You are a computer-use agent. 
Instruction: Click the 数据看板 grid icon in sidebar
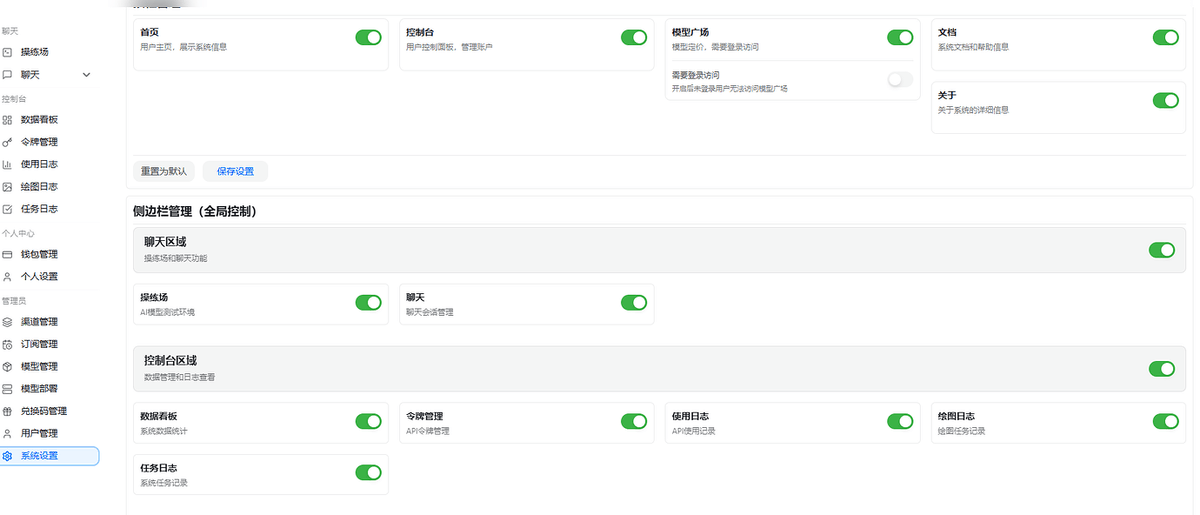[x=7, y=120]
